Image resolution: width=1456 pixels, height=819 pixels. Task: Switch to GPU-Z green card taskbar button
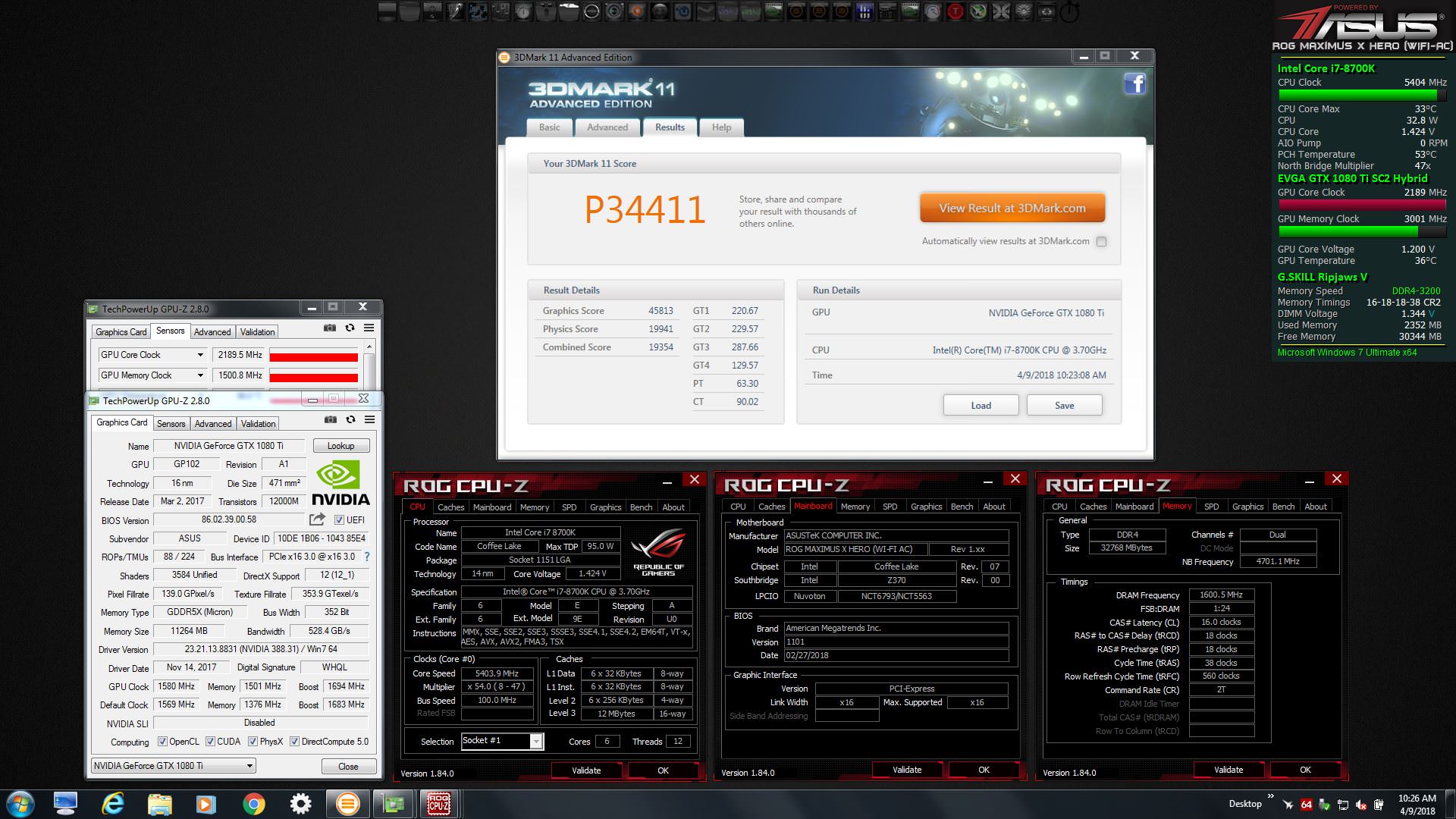point(393,804)
